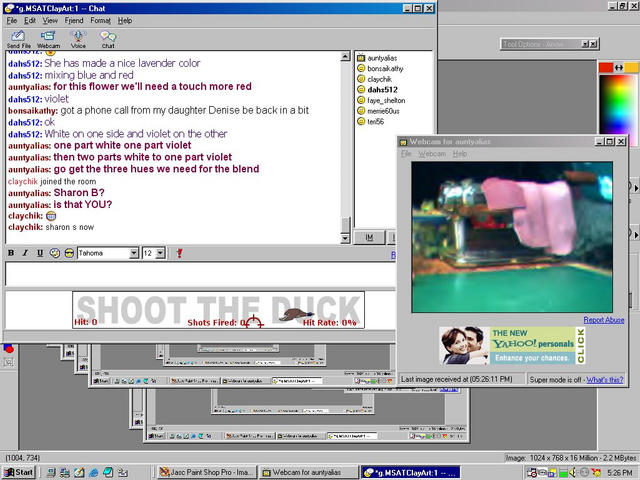This screenshot has width=640, height=480.
Task: Click the Send File toolbar icon
Action: pos(18,39)
